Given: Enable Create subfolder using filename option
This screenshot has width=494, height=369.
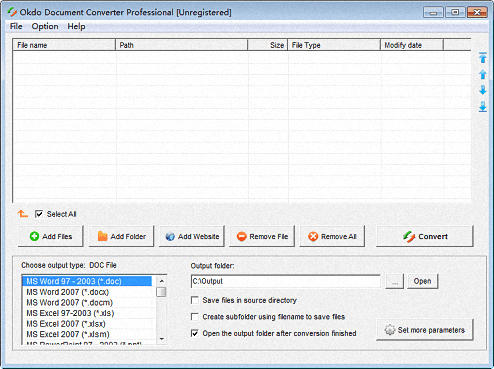Looking at the screenshot, I should (195, 316).
